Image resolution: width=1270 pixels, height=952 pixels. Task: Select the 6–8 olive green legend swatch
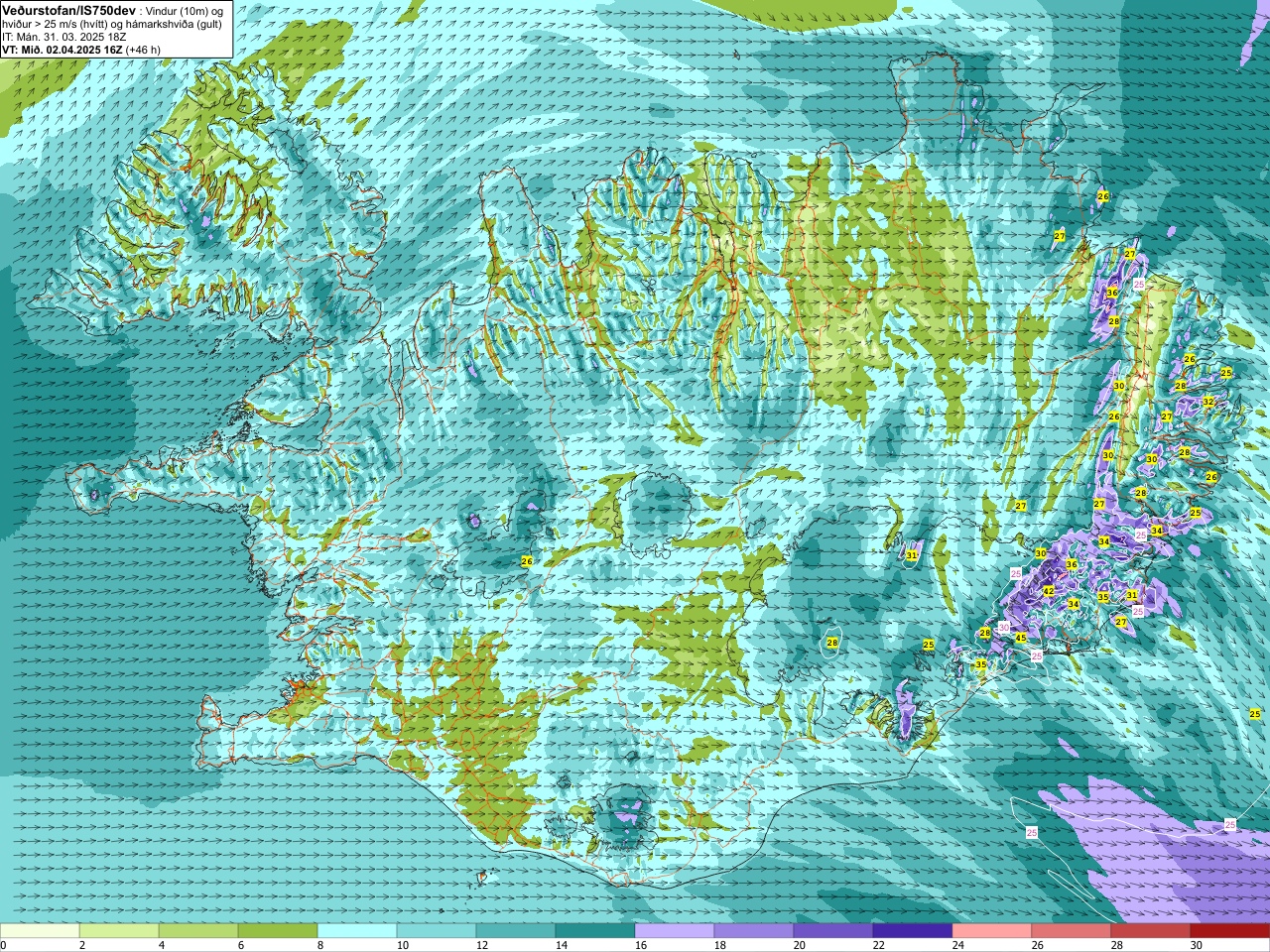click(x=278, y=931)
